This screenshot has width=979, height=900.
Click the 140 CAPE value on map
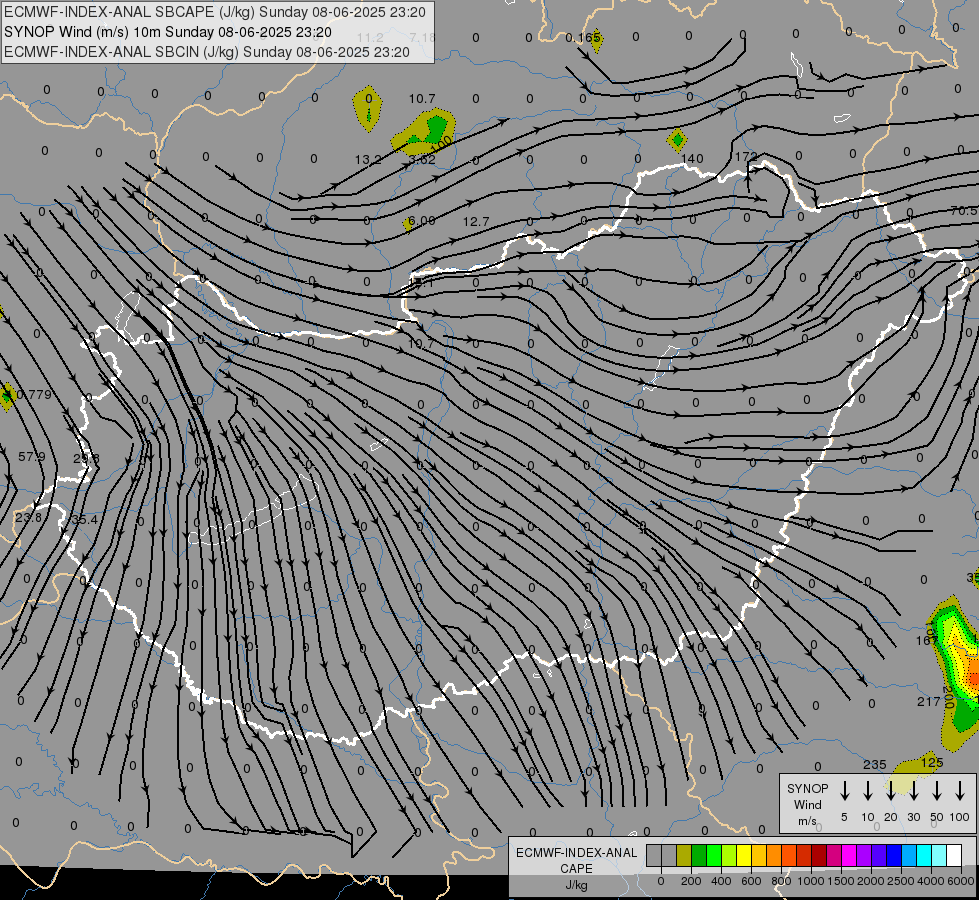(692, 159)
